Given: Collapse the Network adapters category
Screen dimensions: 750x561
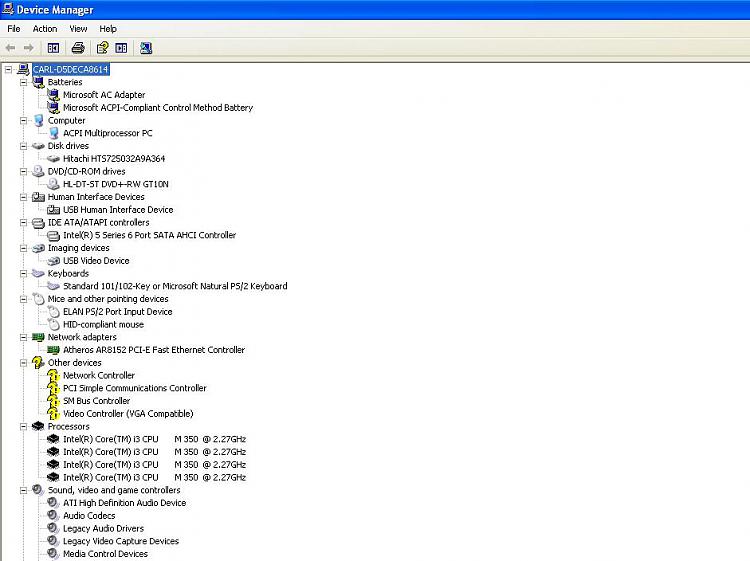Looking at the screenshot, I should (x=23, y=337).
